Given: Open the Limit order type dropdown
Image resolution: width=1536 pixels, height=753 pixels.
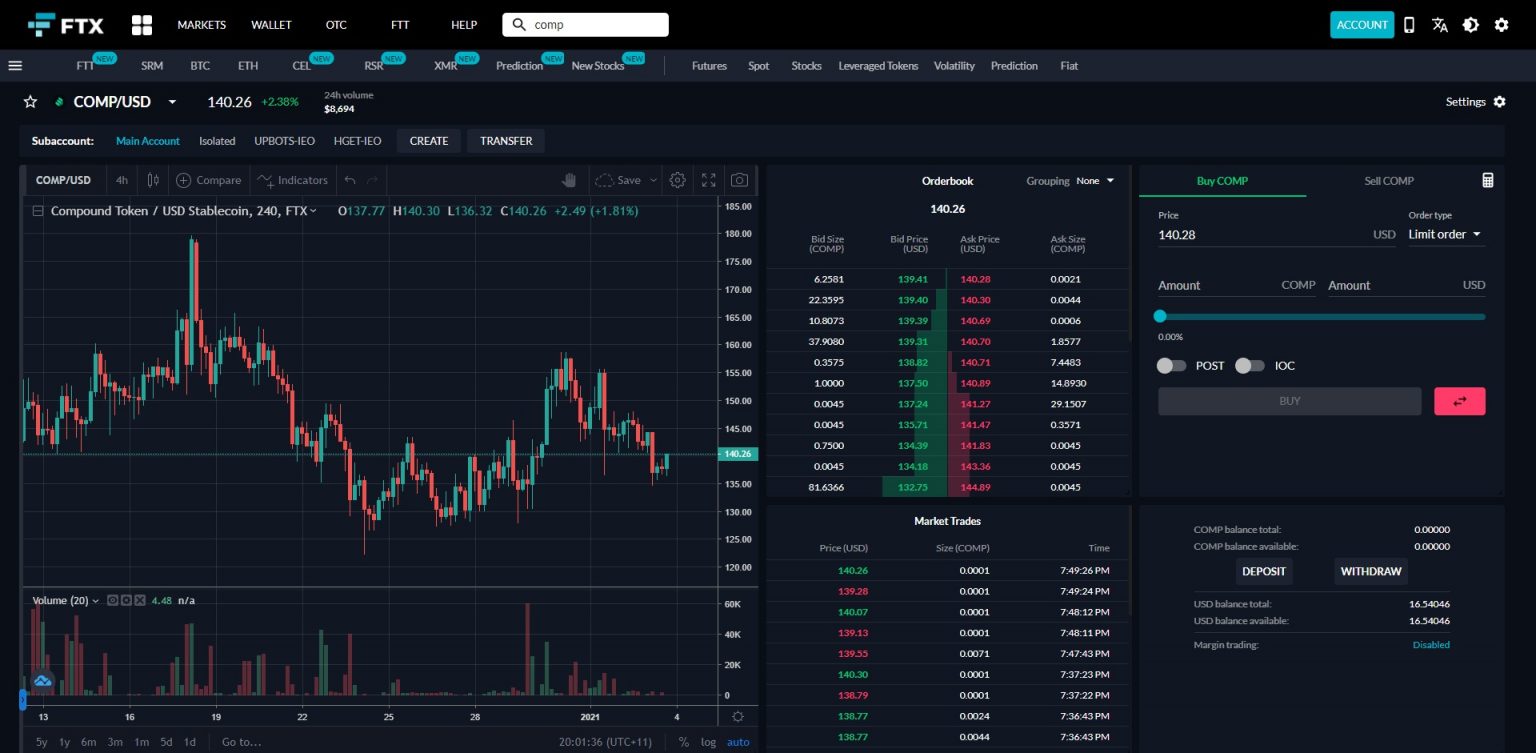Looking at the screenshot, I should pos(1445,234).
